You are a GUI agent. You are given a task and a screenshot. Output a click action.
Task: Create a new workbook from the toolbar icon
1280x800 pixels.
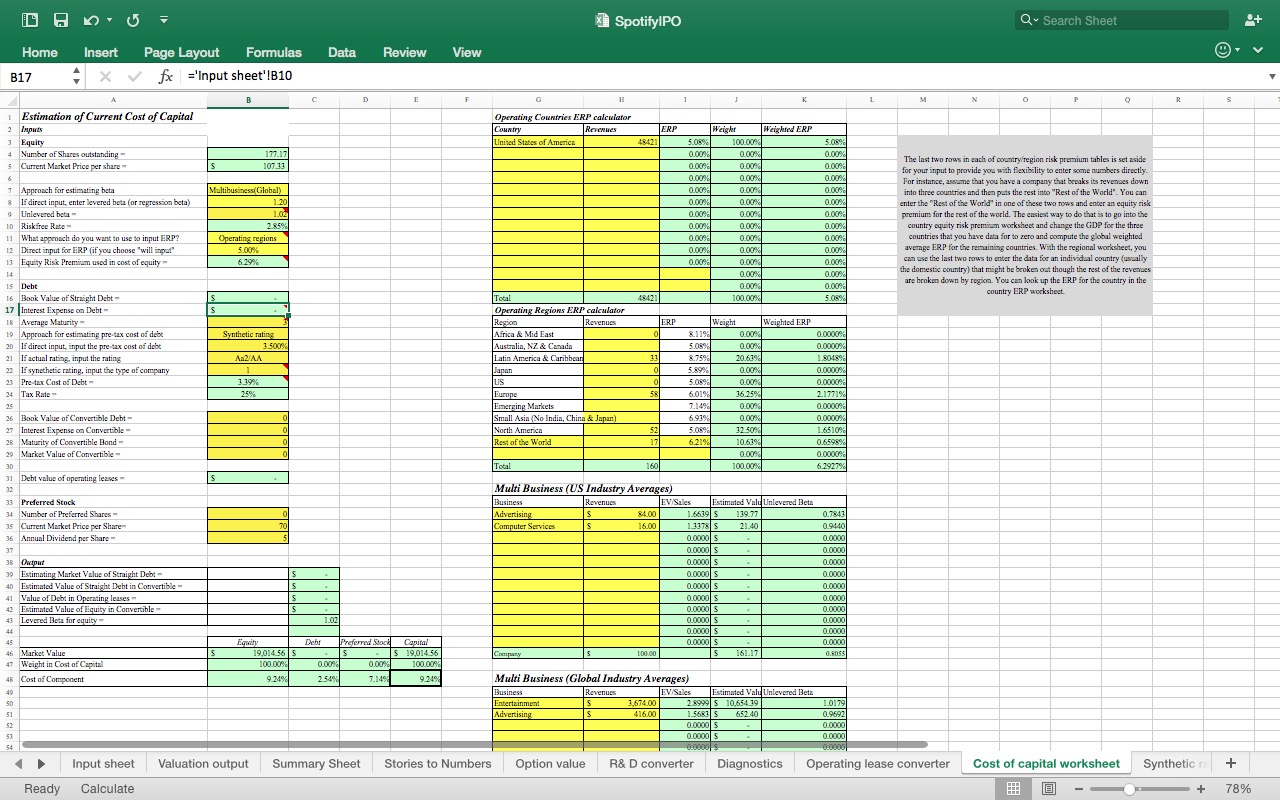point(30,19)
